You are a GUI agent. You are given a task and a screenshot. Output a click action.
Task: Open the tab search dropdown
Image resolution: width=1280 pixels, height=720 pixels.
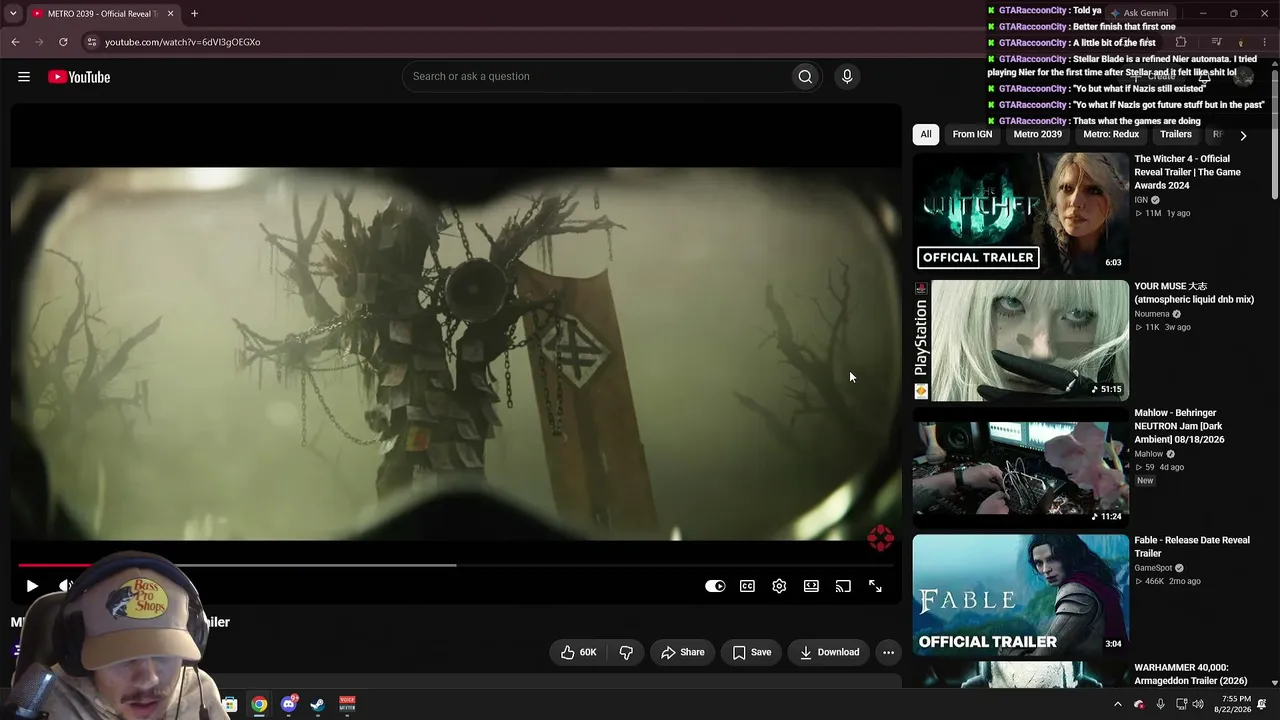pos(13,14)
